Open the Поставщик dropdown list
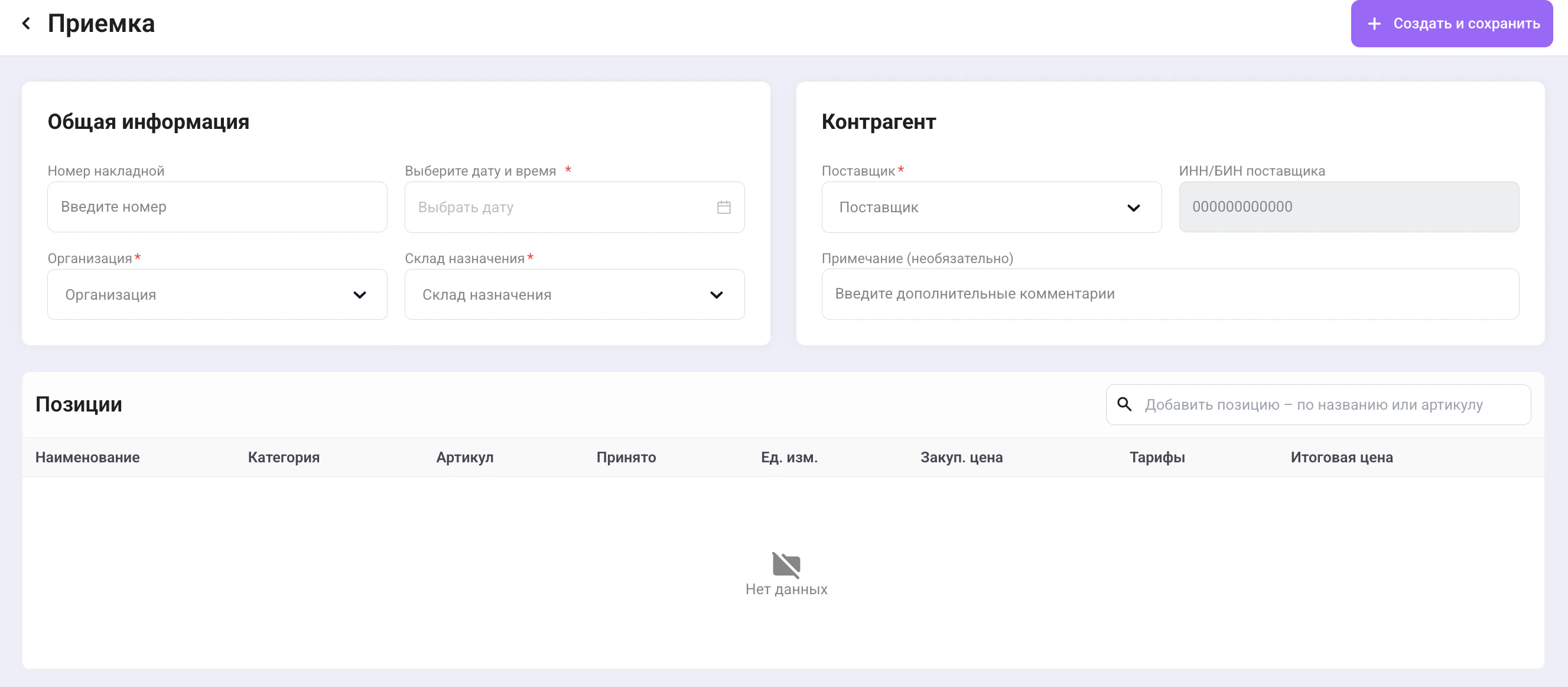Viewport: 1568px width, 687px height. 991,207
